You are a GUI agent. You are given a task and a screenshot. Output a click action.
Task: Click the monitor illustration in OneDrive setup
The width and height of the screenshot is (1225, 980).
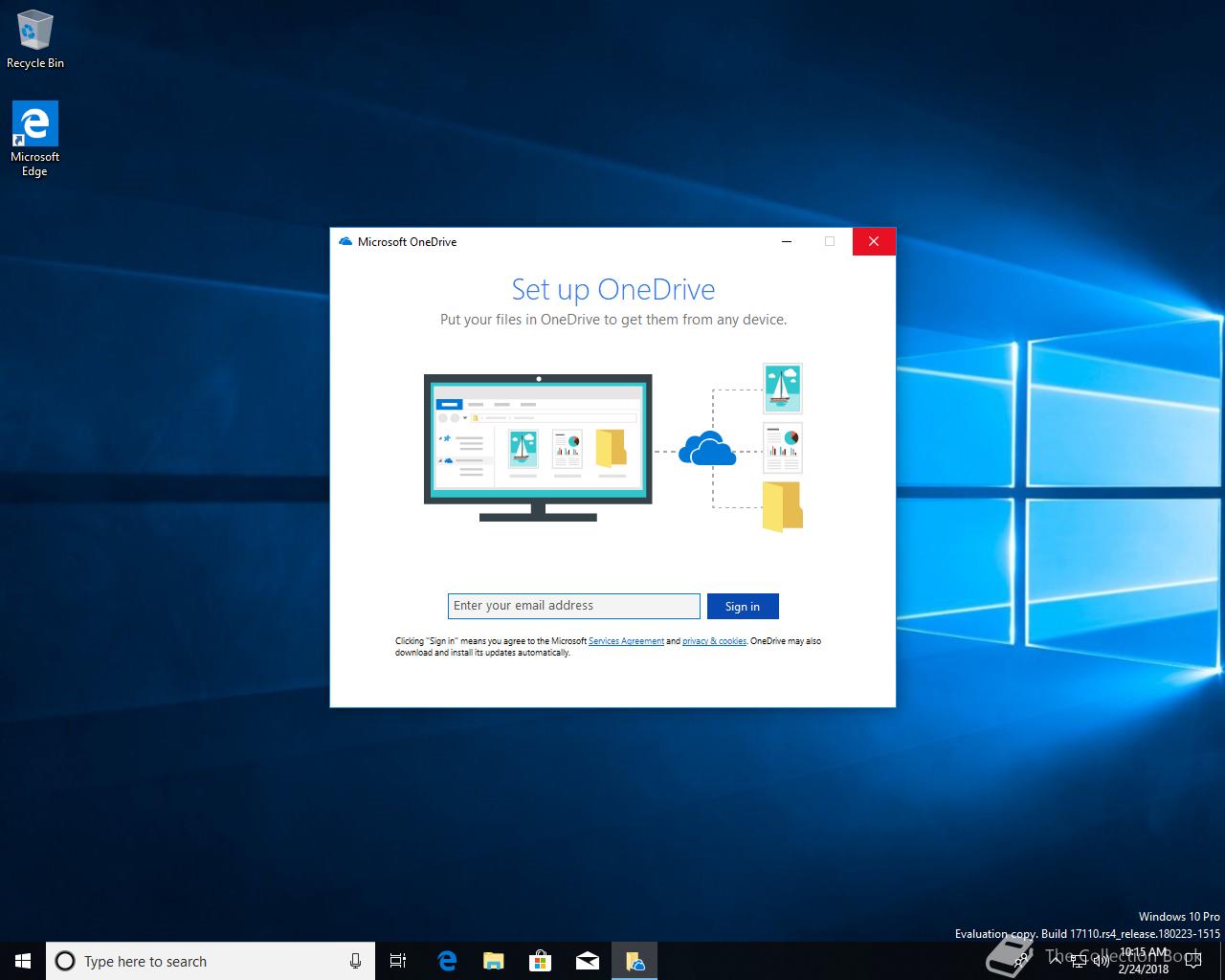(x=538, y=448)
